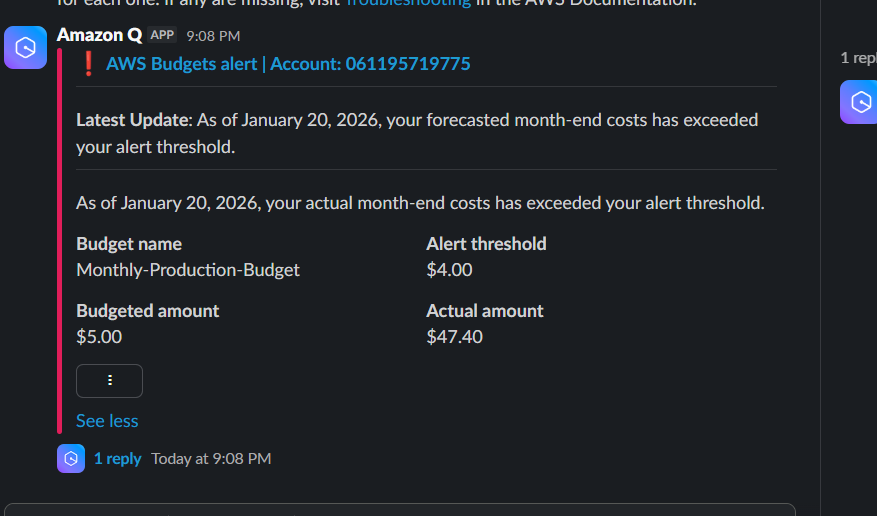Open the thread via 1 reply link
The image size is (877, 516).
click(x=117, y=458)
